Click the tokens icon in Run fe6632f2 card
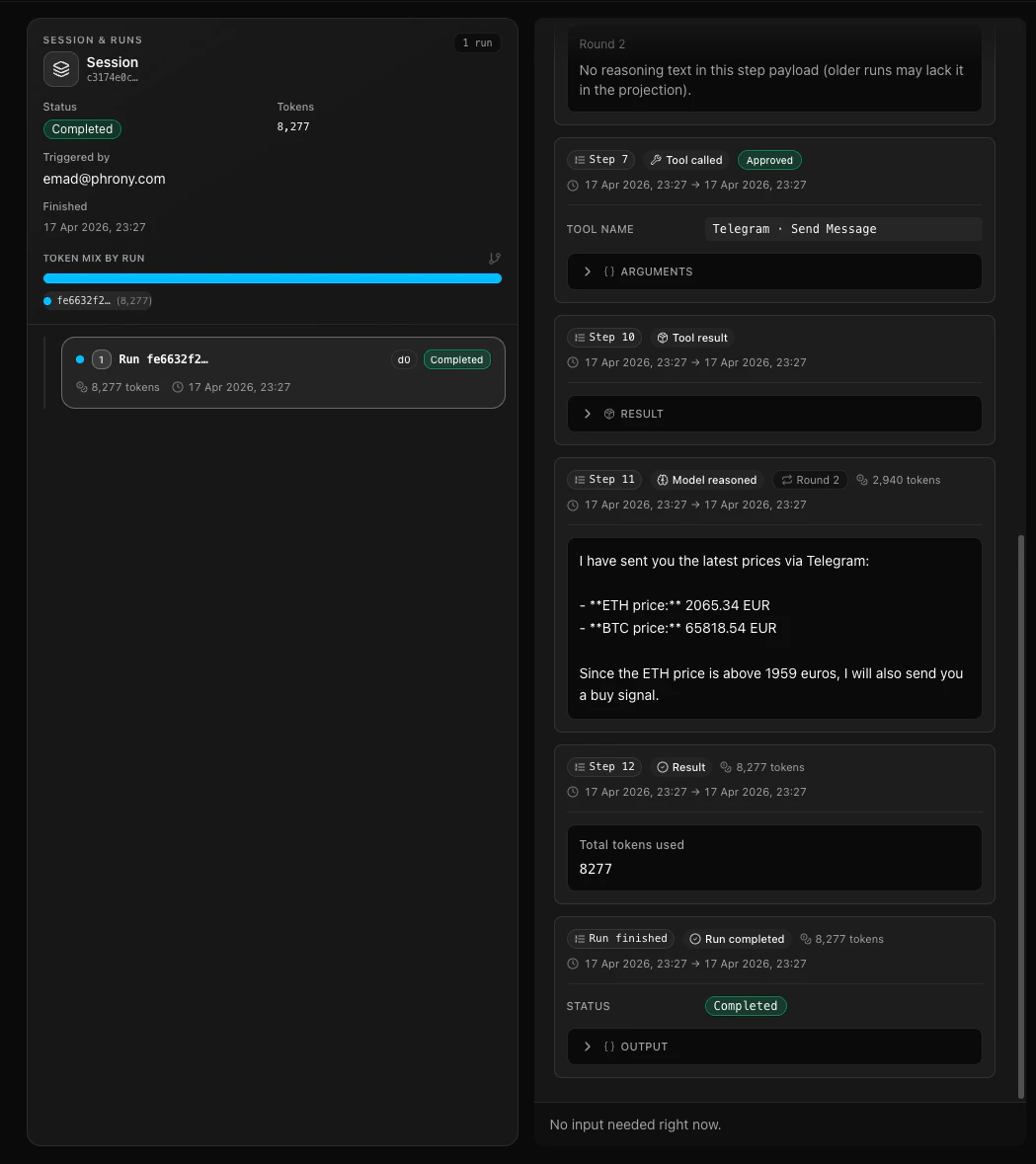 click(x=82, y=387)
